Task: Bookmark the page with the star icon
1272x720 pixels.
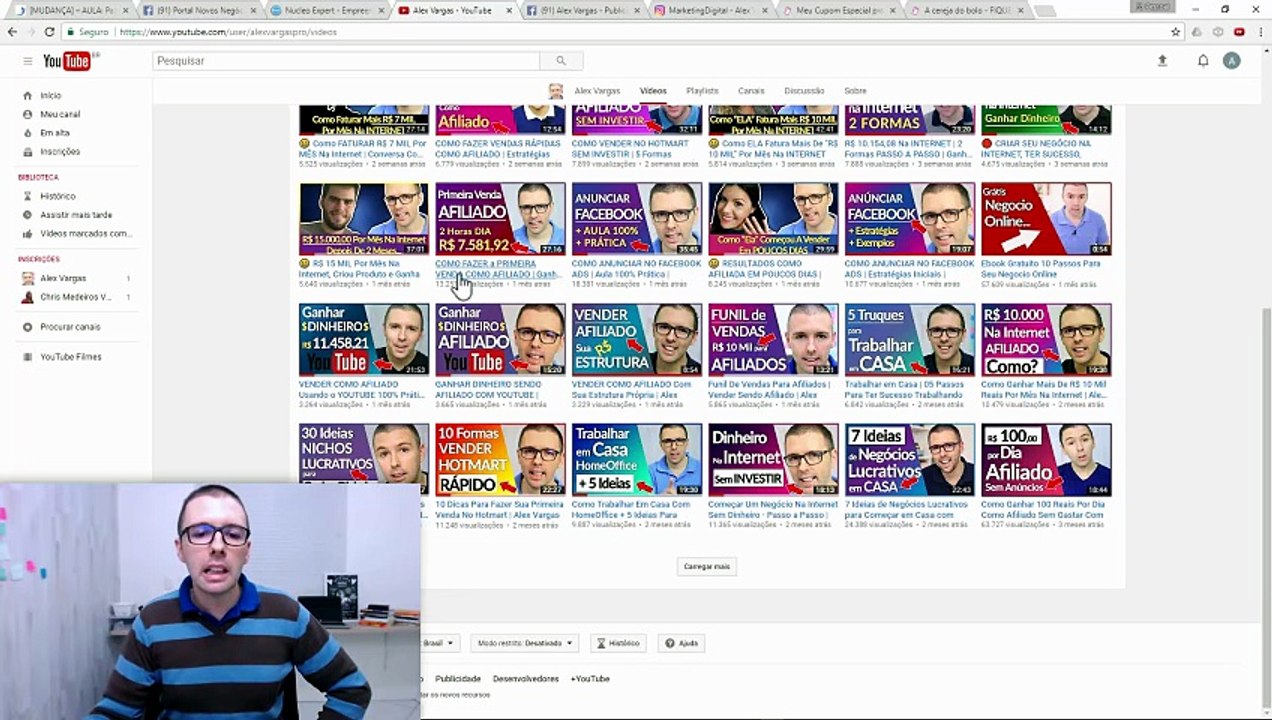Action: (1176, 32)
